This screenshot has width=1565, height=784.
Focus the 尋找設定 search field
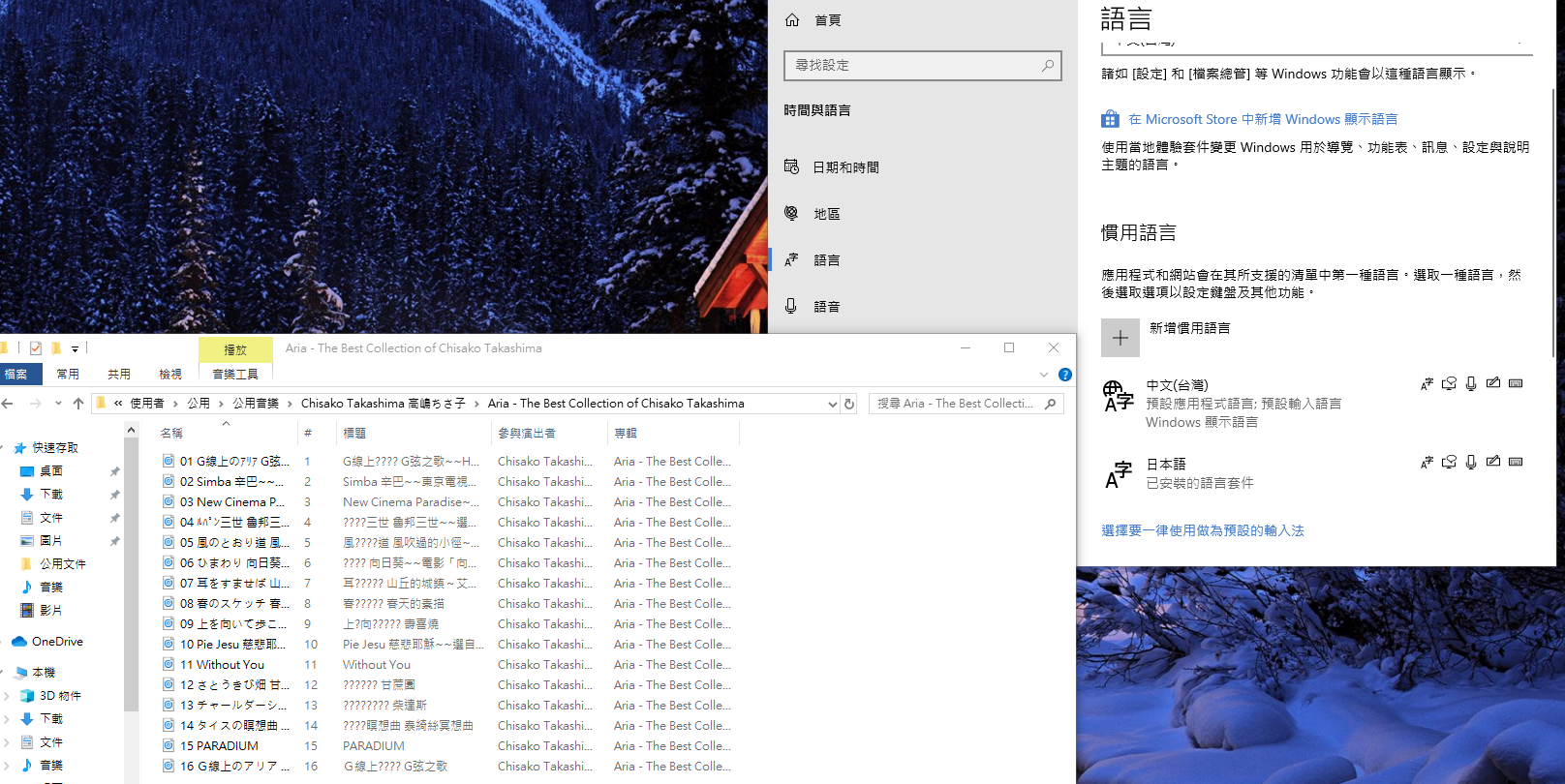(x=923, y=66)
